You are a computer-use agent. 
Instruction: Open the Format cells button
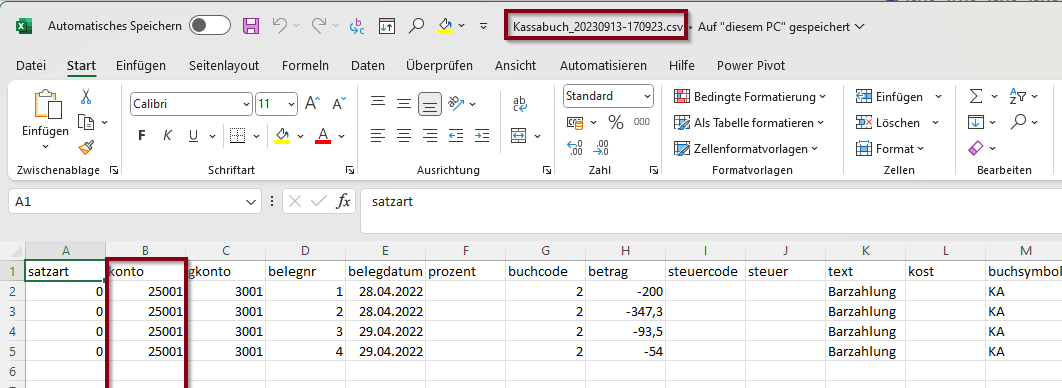pos(890,148)
